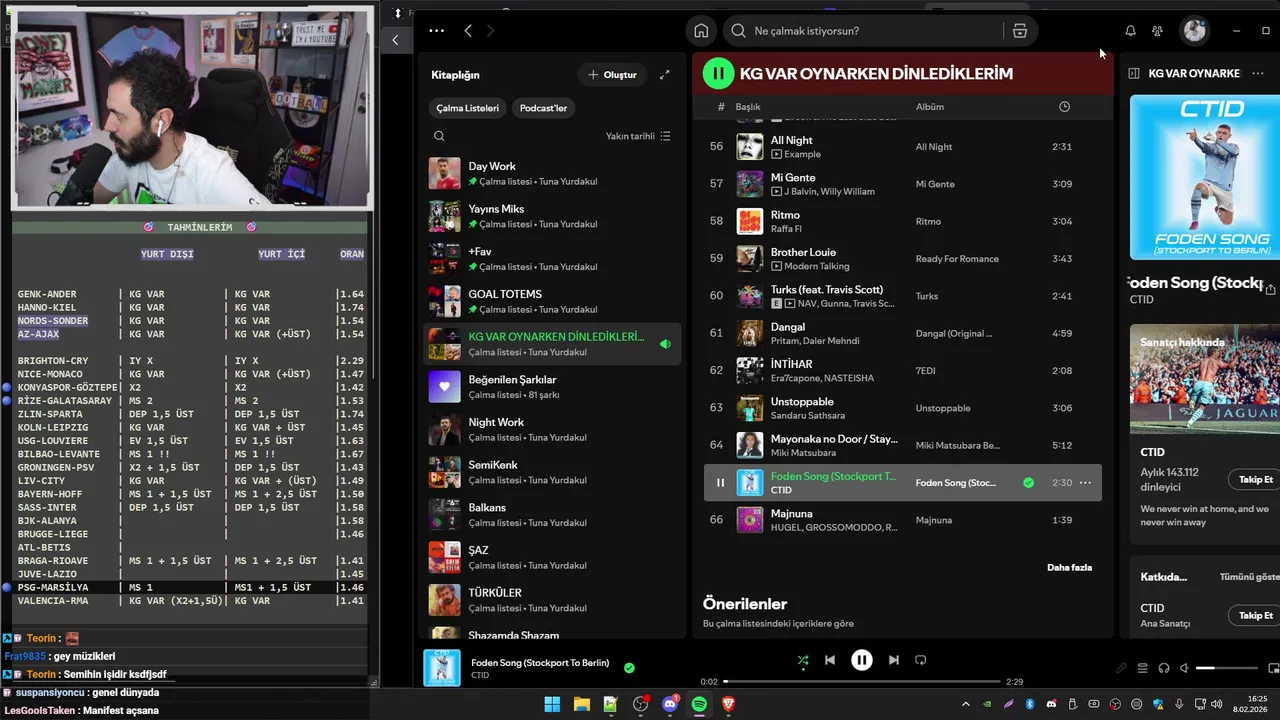Click Tümünü göster in credits section
Screen dimensions: 1280x720
click(1249, 577)
